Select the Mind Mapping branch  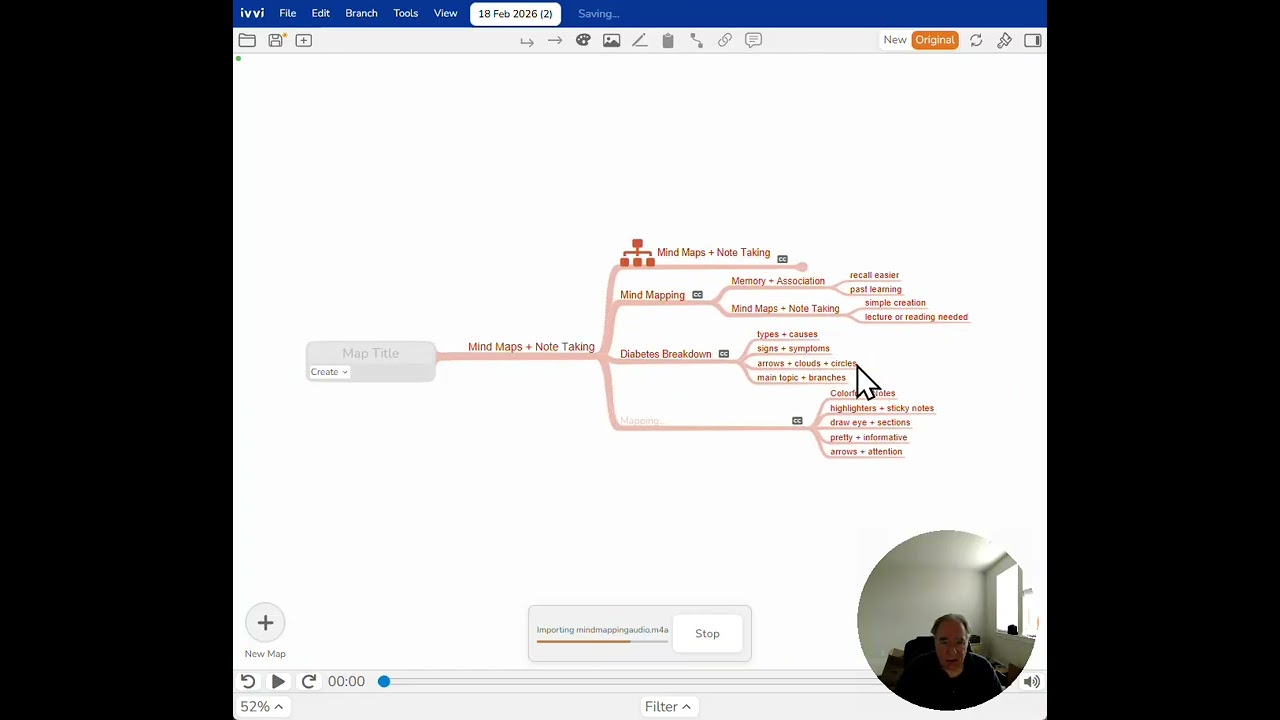coord(652,295)
